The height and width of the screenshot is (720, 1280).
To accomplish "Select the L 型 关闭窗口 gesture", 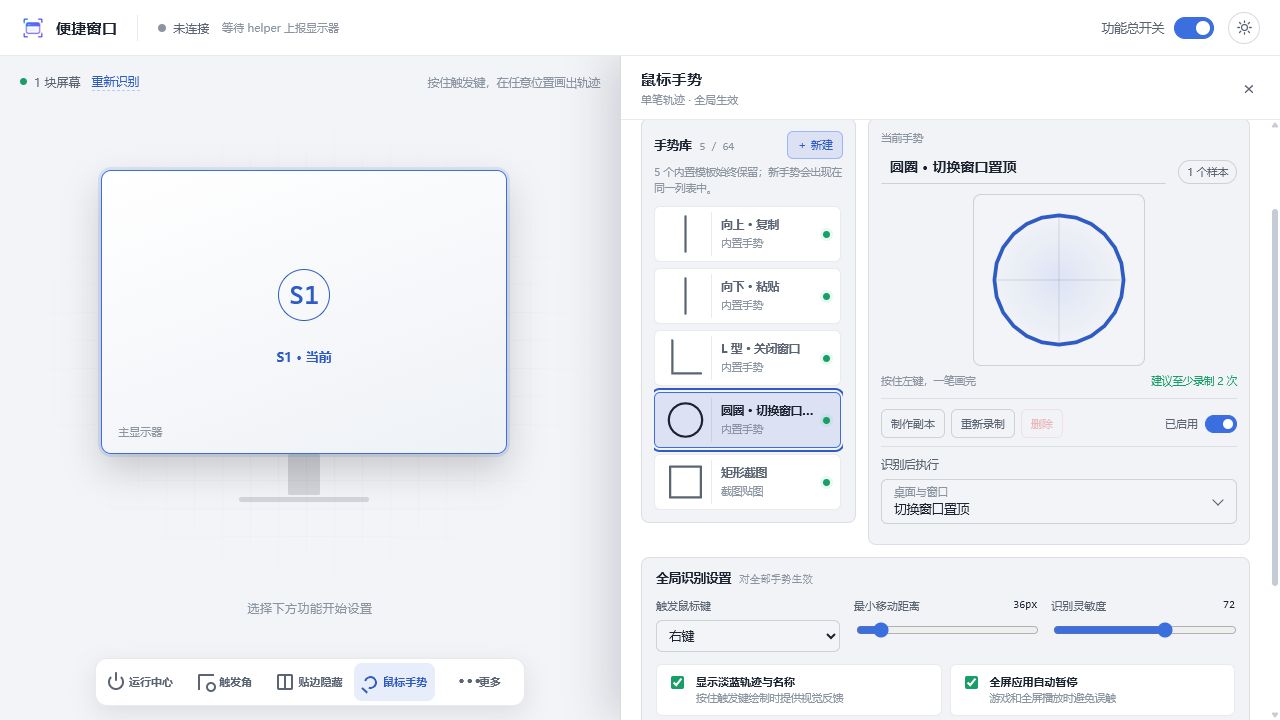I will point(747,357).
